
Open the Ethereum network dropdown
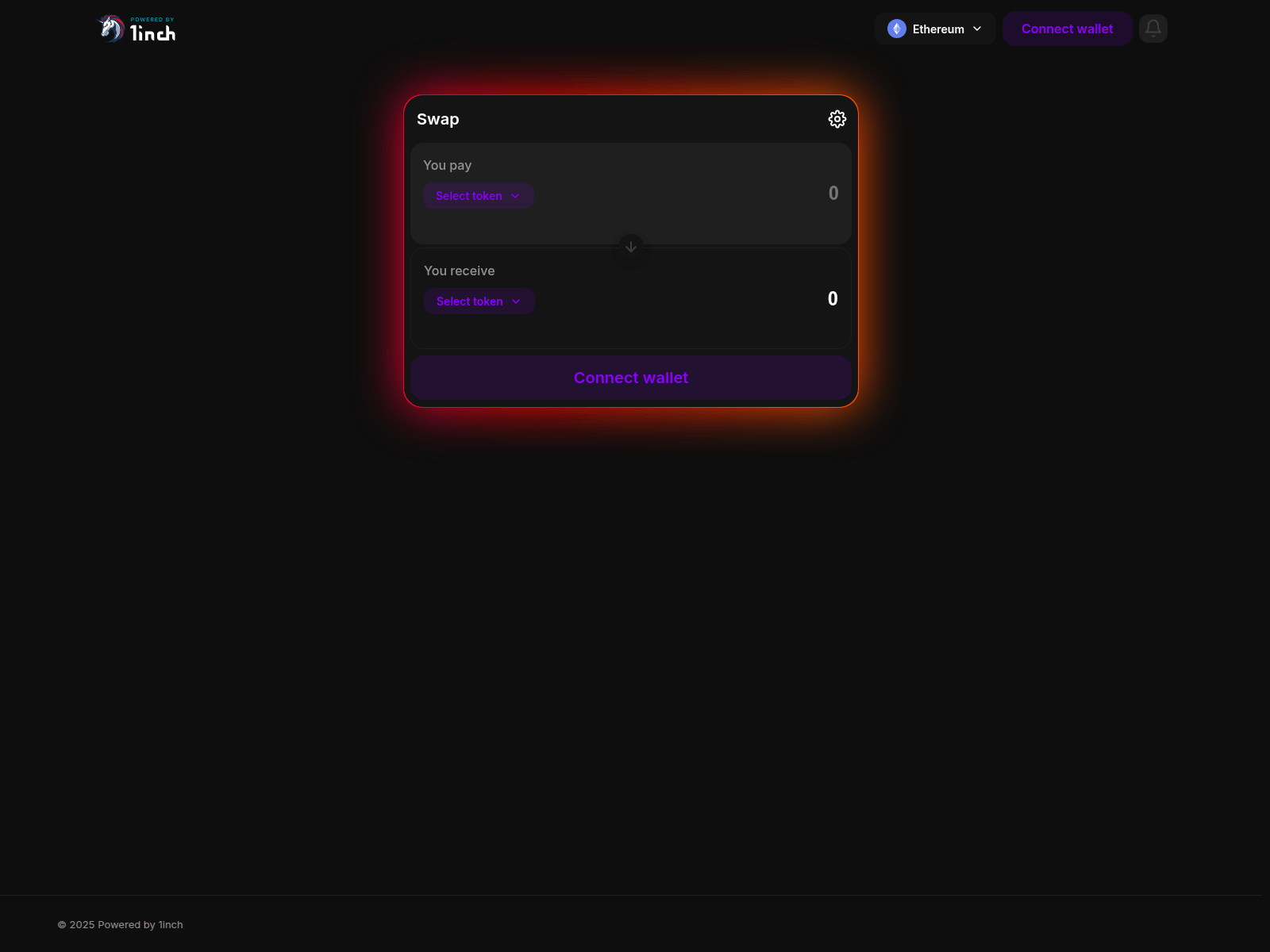coord(935,29)
